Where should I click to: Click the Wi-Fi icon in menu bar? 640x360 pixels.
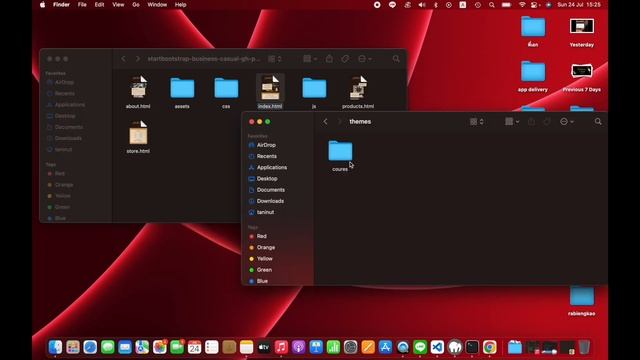[x=522, y=5]
